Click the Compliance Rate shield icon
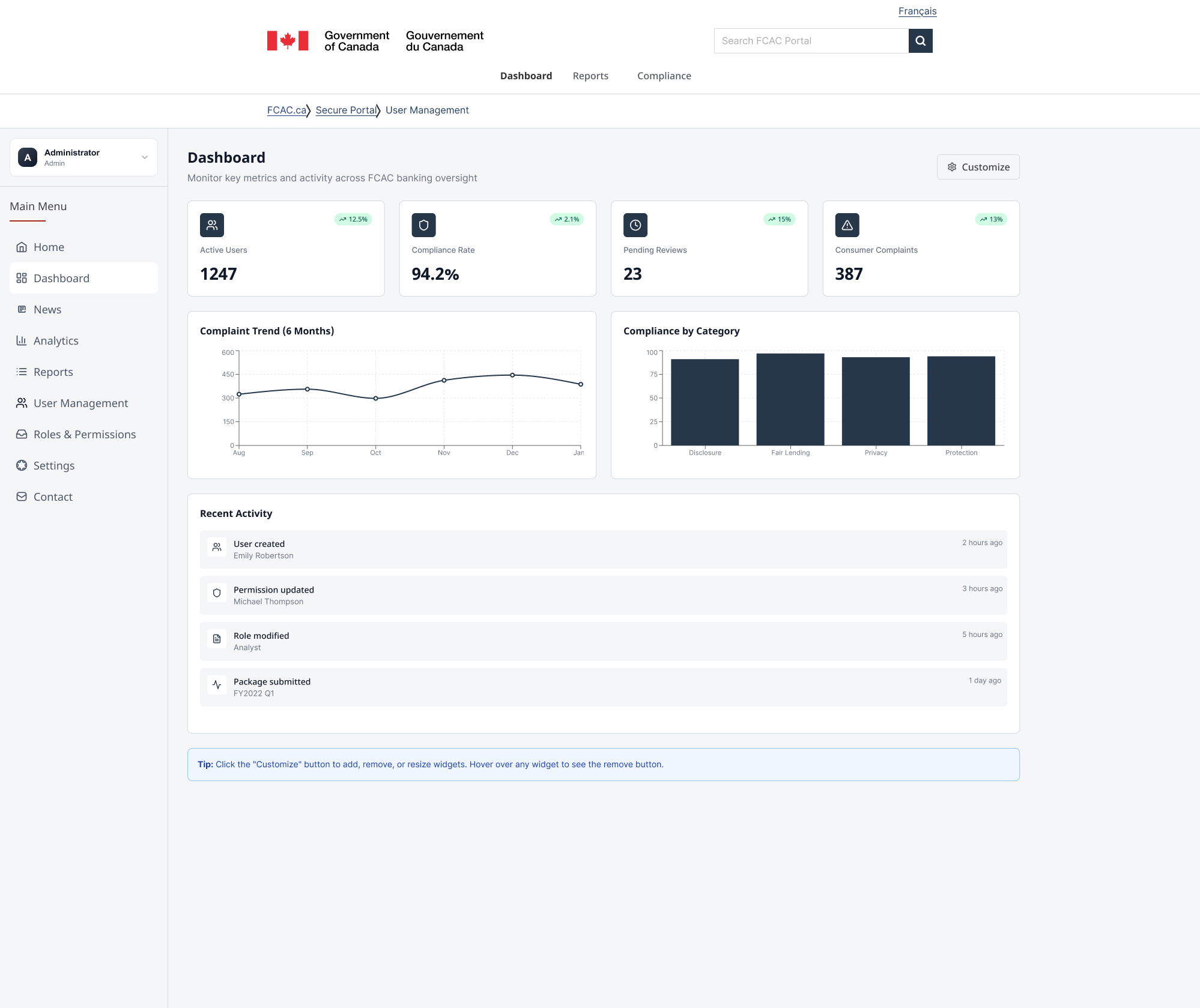Screen dimensions: 1200x1008 click(x=423, y=225)
